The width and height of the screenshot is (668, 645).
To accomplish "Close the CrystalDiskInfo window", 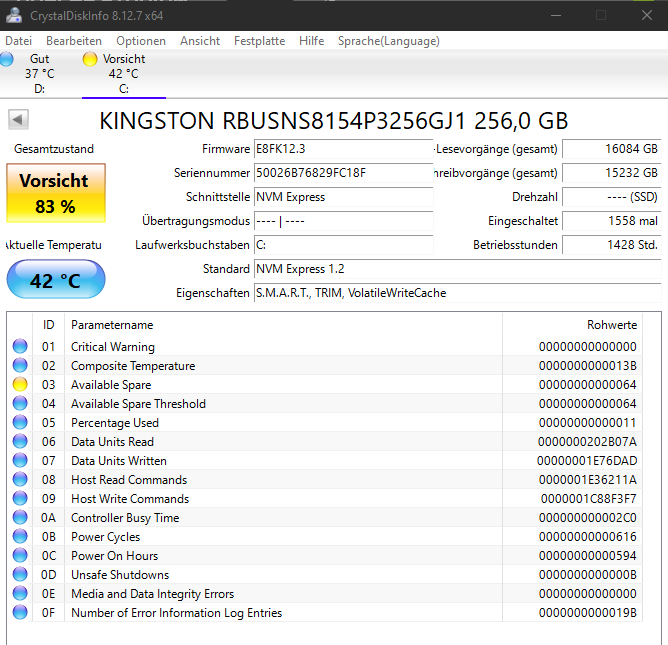I will (x=647, y=15).
